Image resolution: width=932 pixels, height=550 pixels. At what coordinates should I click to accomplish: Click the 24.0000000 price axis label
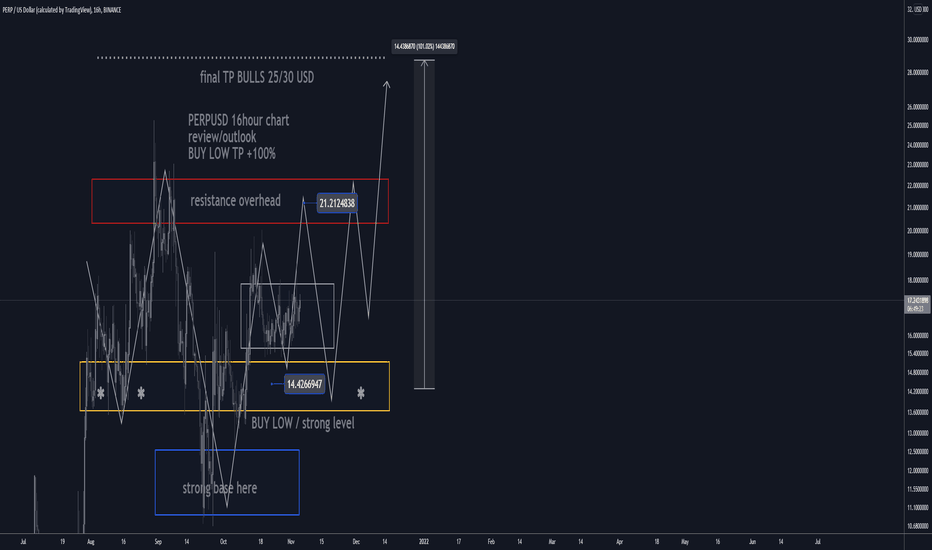(x=918, y=145)
